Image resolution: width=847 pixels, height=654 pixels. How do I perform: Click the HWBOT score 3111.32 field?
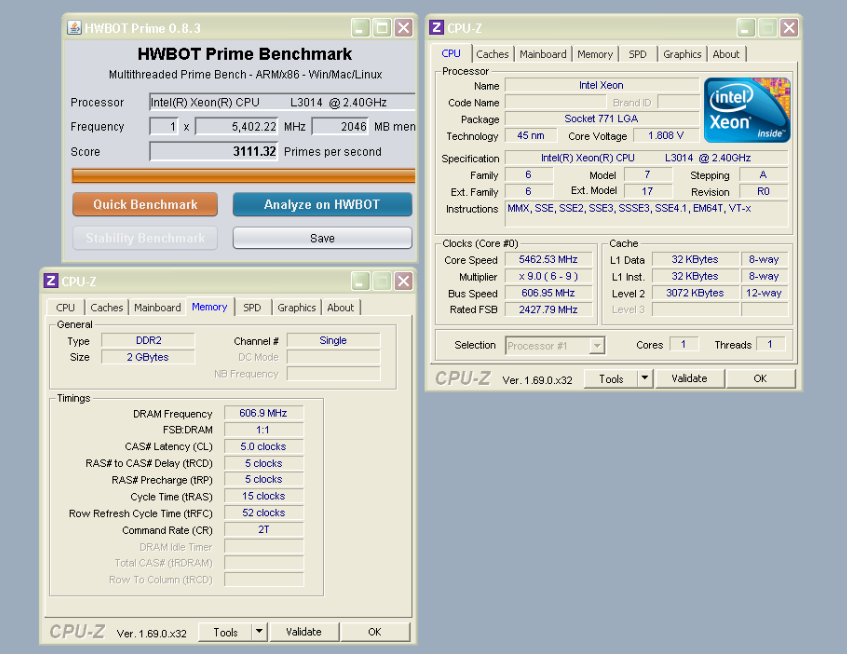point(214,151)
